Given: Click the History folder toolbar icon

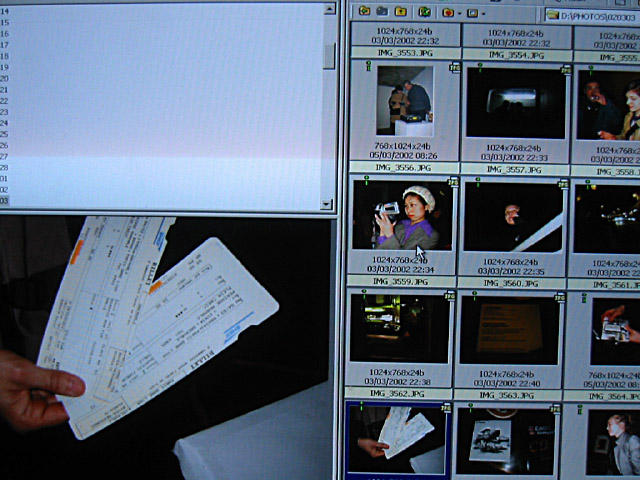Looking at the screenshot, I should point(472,13).
